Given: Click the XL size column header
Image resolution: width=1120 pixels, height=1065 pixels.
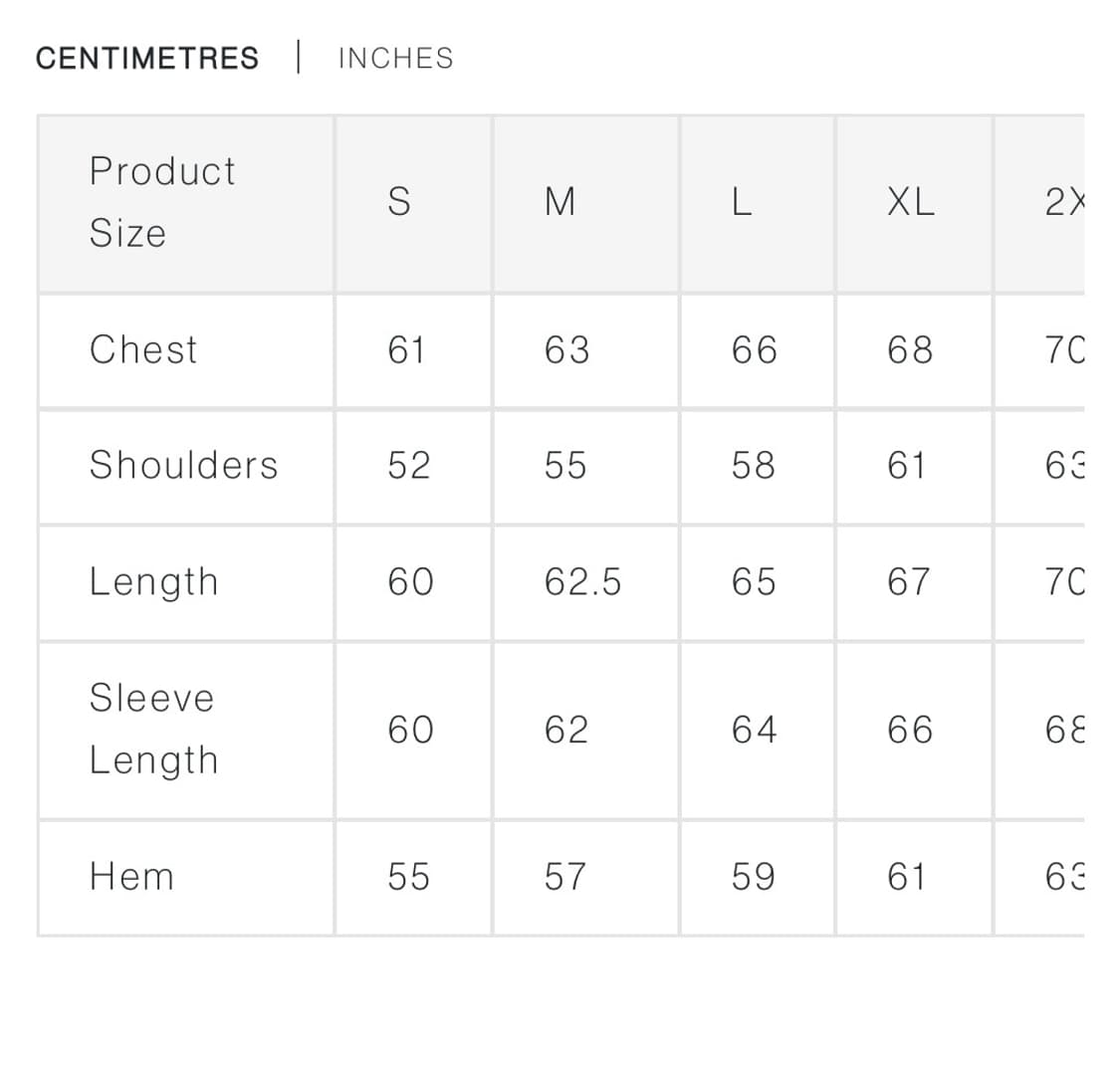Looking at the screenshot, I should 910,202.
